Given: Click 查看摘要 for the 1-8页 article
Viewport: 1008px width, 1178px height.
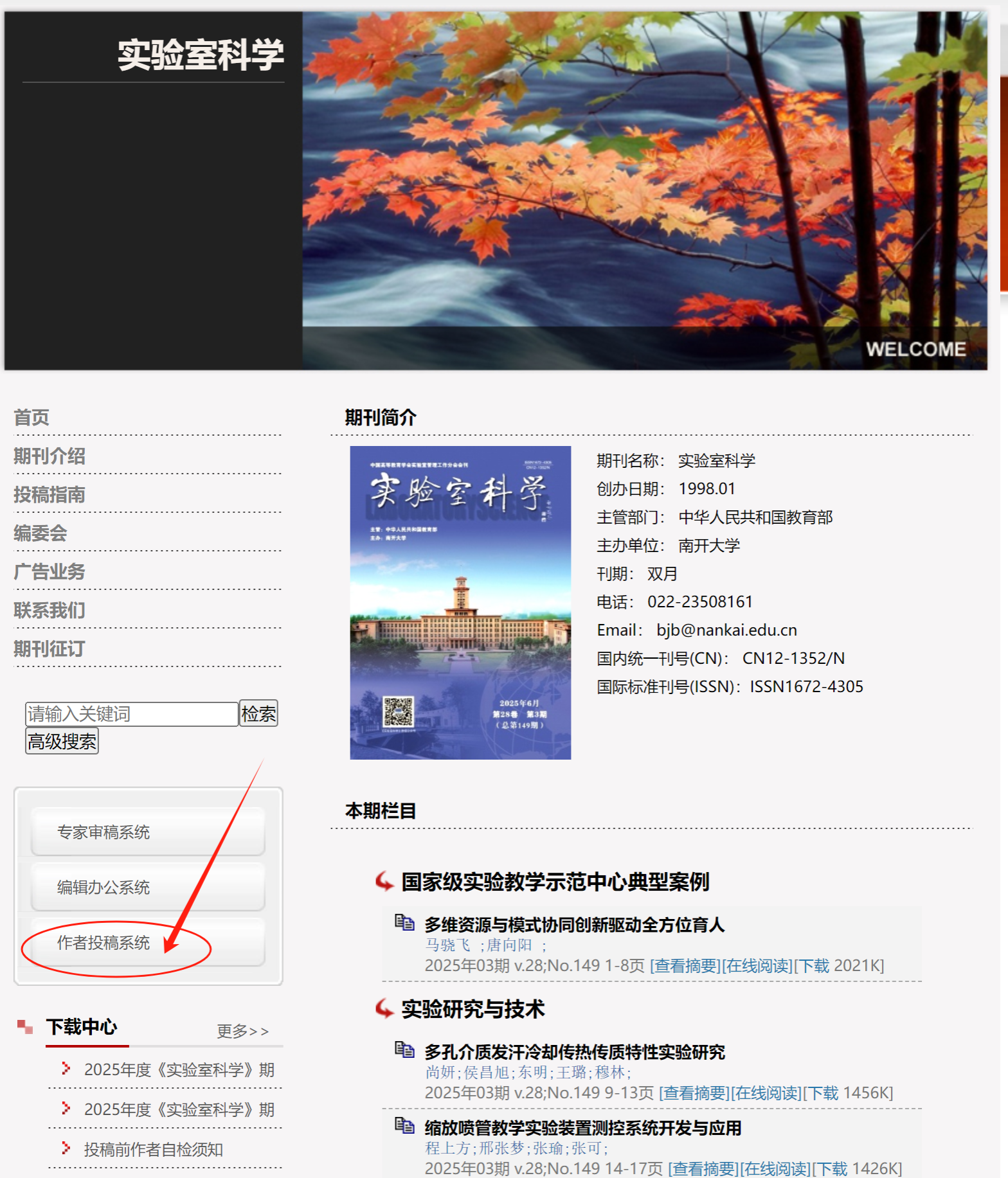Looking at the screenshot, I should coord(685,966).
